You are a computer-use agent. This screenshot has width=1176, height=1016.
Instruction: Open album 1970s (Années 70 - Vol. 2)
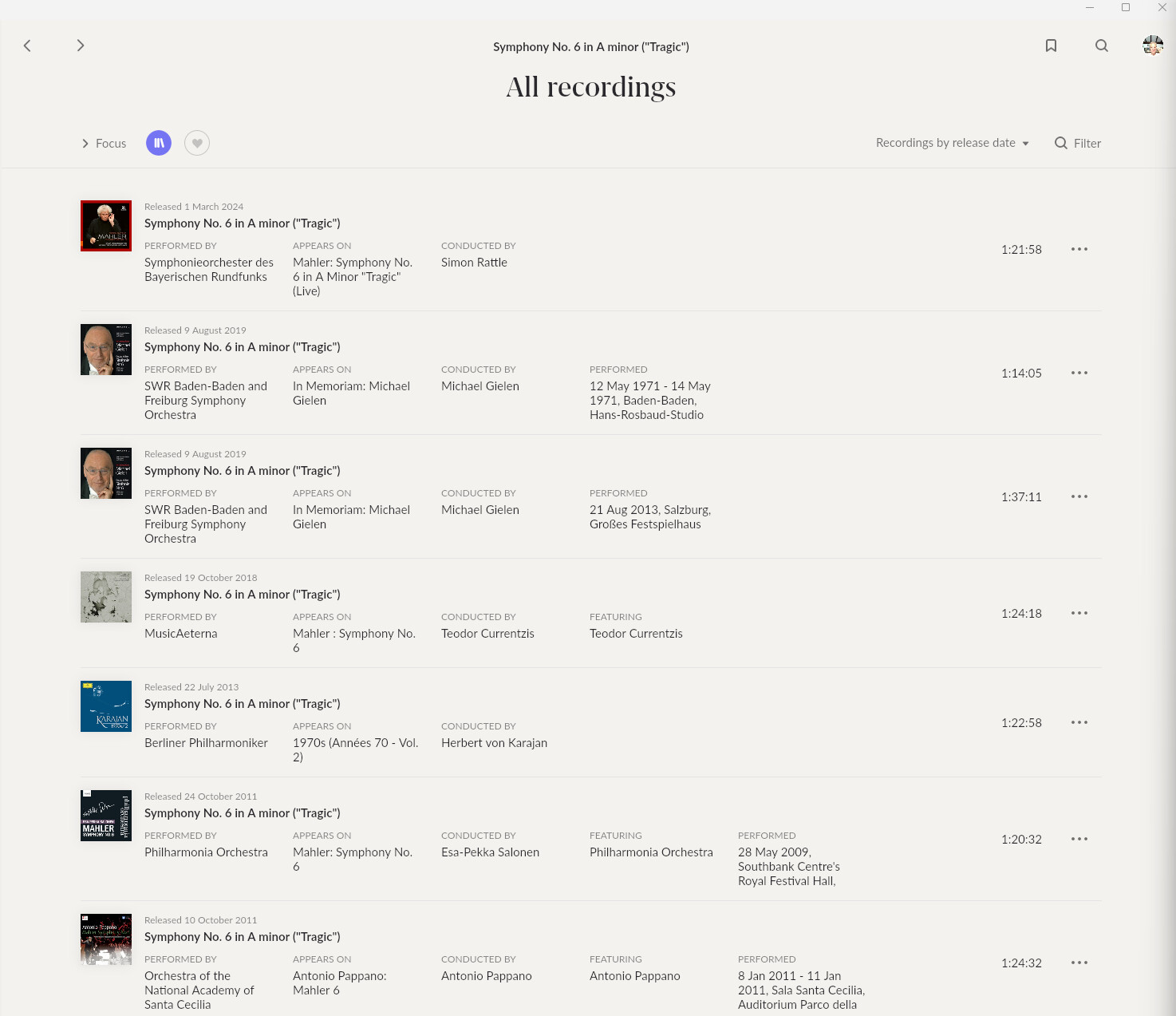[x=355, y=750]
